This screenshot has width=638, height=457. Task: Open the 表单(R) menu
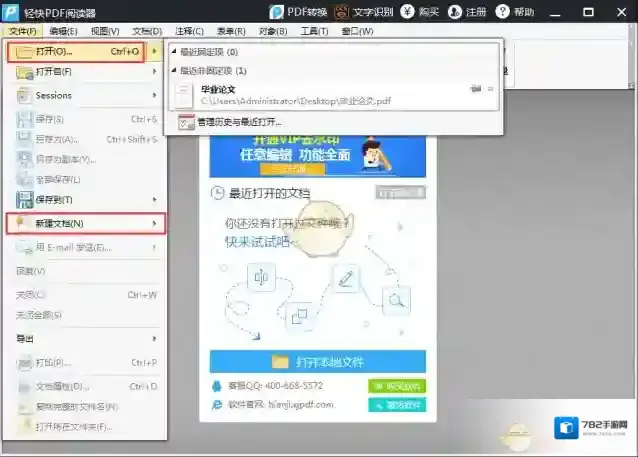tap(231, 31)
